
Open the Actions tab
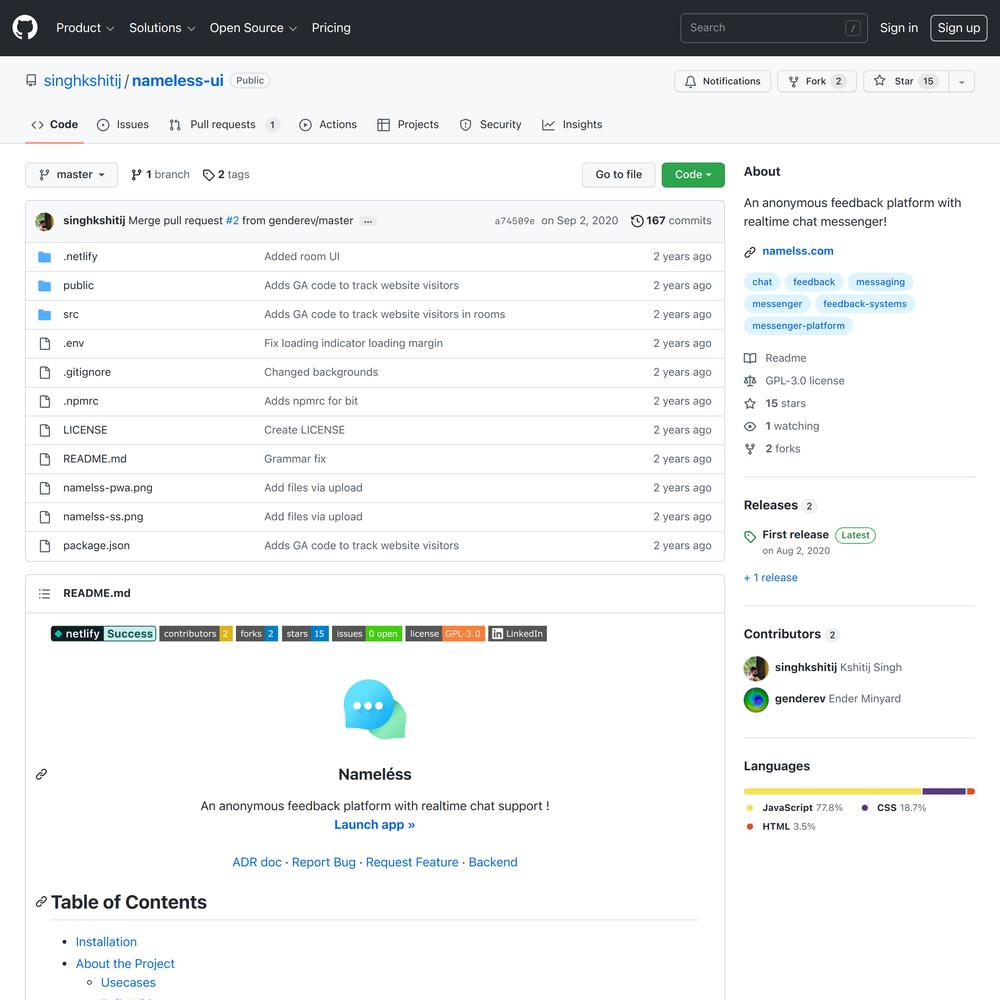(x=328, y=124)
